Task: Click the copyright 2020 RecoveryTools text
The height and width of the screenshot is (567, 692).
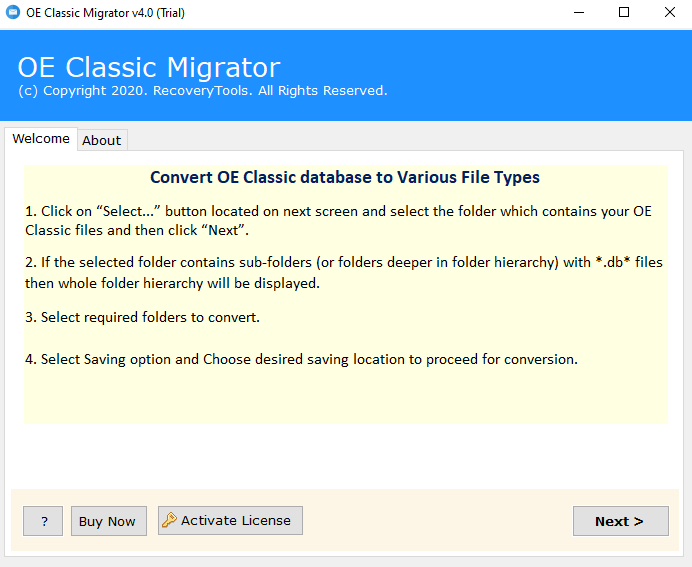Action: point(203,90)
